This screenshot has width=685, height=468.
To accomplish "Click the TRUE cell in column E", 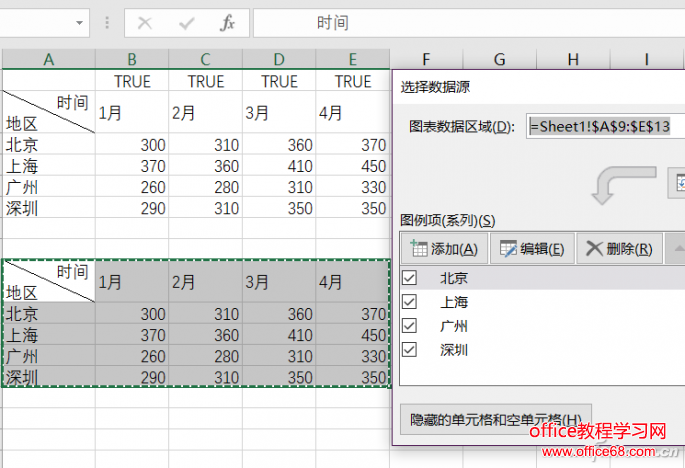I will tap(353, 81).
